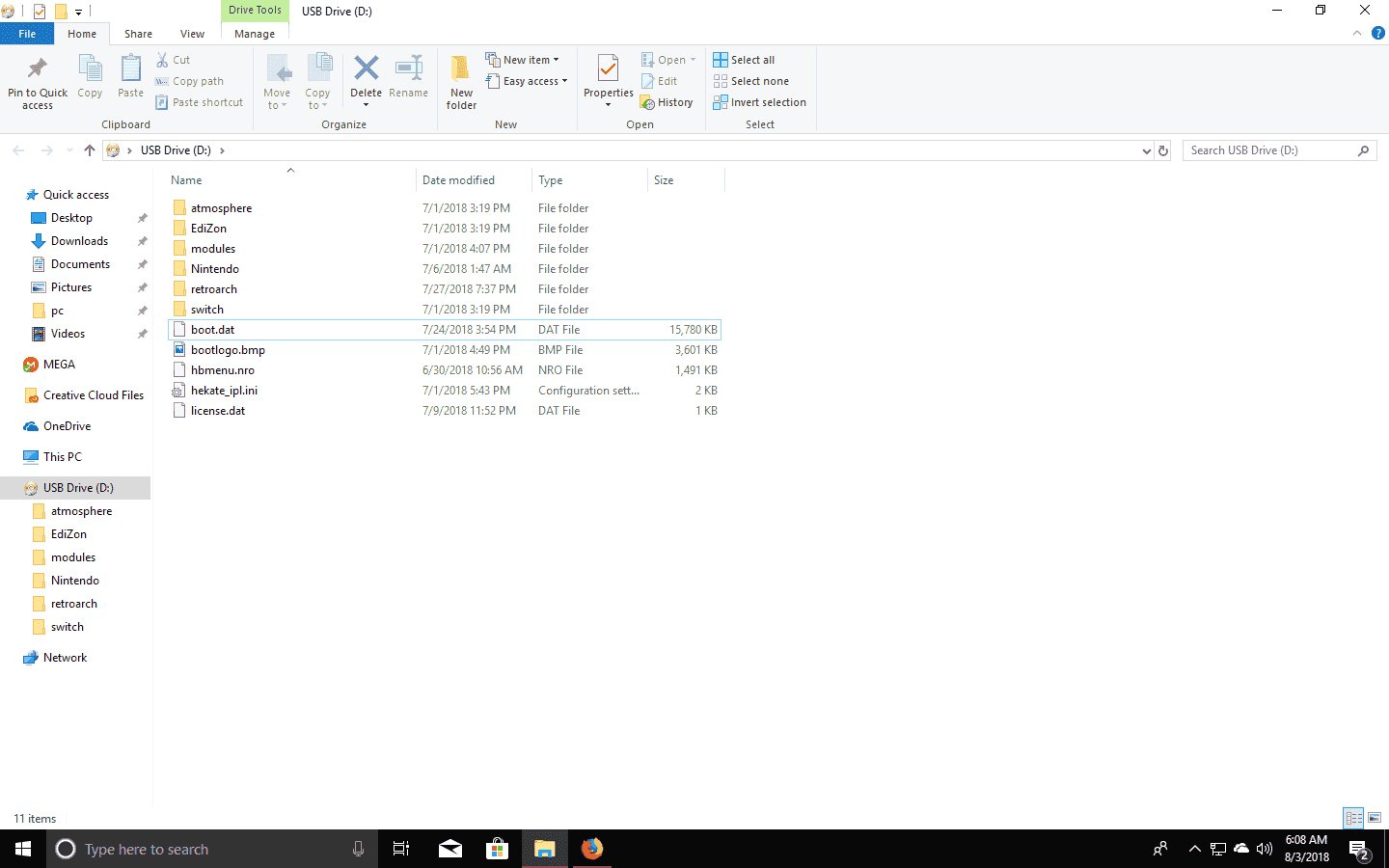The width and height of the screenshot is (1389, 868).
Task: Select the hekate_ipl.ini file
Action: (445, 391)
